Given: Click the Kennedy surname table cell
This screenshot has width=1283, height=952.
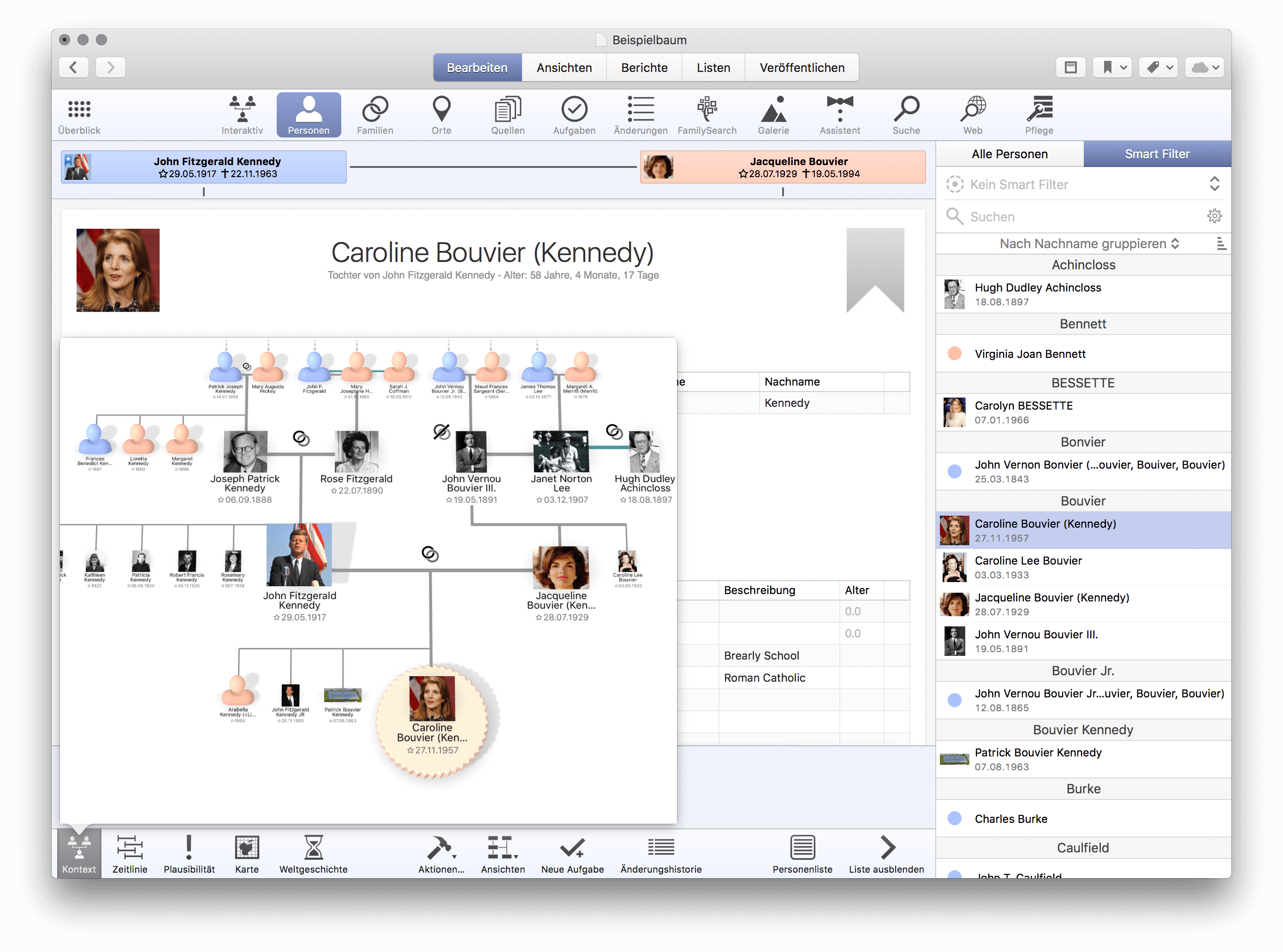Looking at the screenshot, I should pos(821,403).
